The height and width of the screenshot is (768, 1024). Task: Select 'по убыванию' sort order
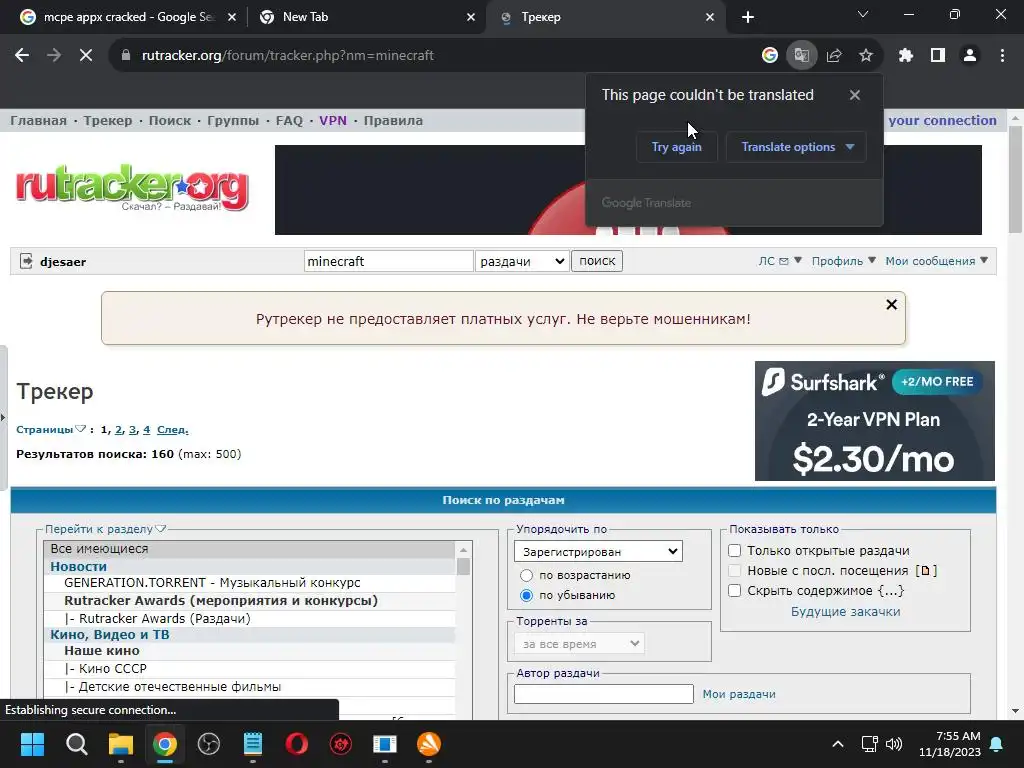pyautogui.click(x=526, y=595)
